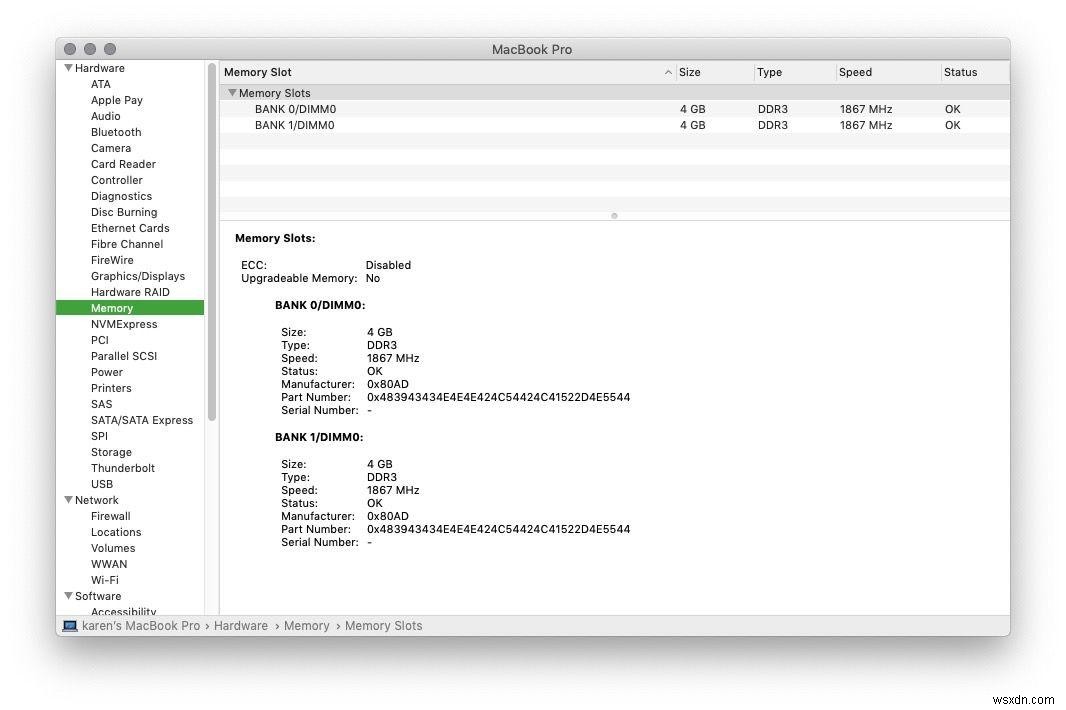
Task: Click Memory Slots group row
Action: 615,93
